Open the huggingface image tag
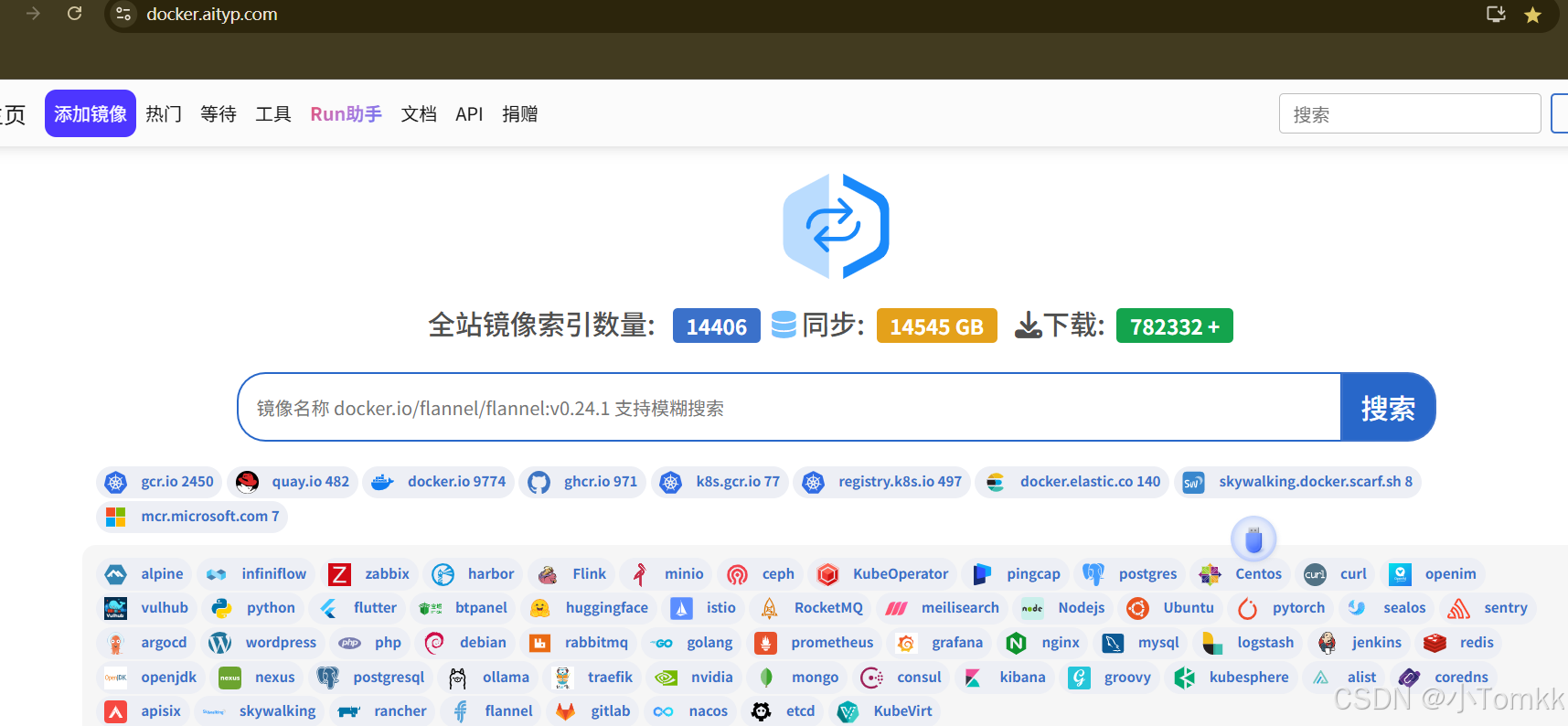 589,608
